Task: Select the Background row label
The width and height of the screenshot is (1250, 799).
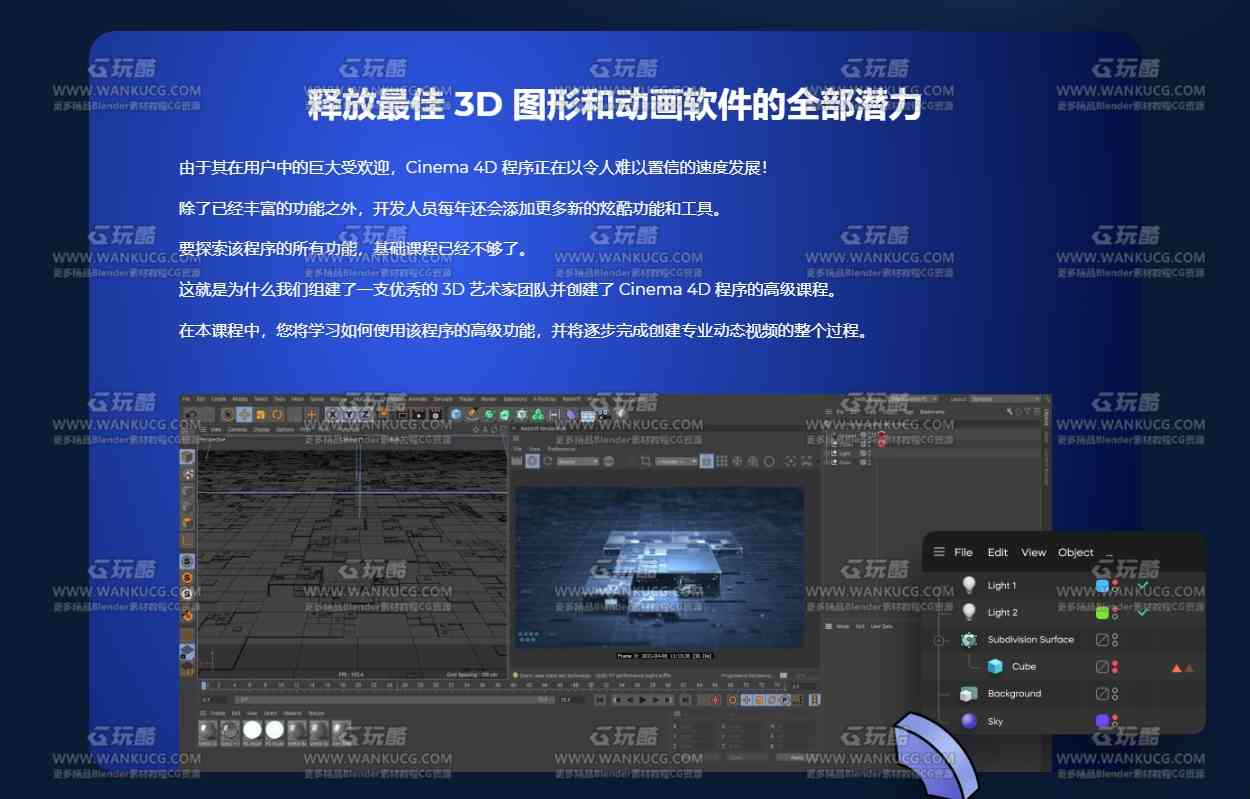Action: click(1014, 694)
